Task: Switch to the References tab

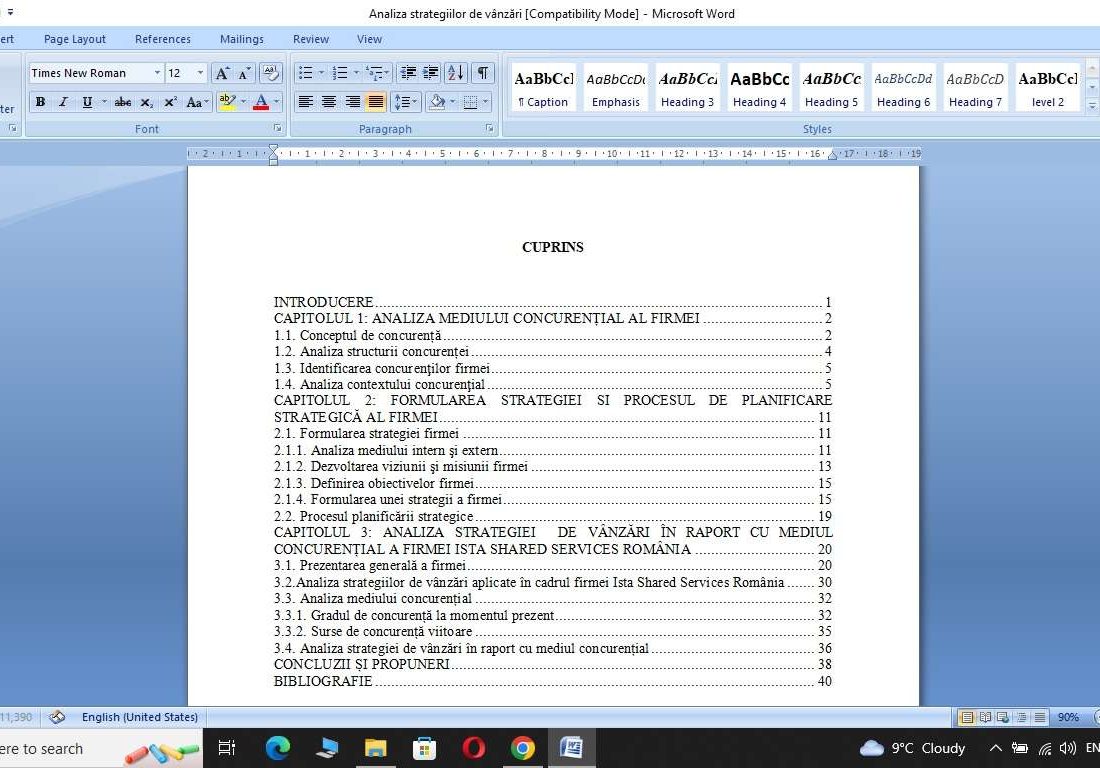Action: click(163, 39)
